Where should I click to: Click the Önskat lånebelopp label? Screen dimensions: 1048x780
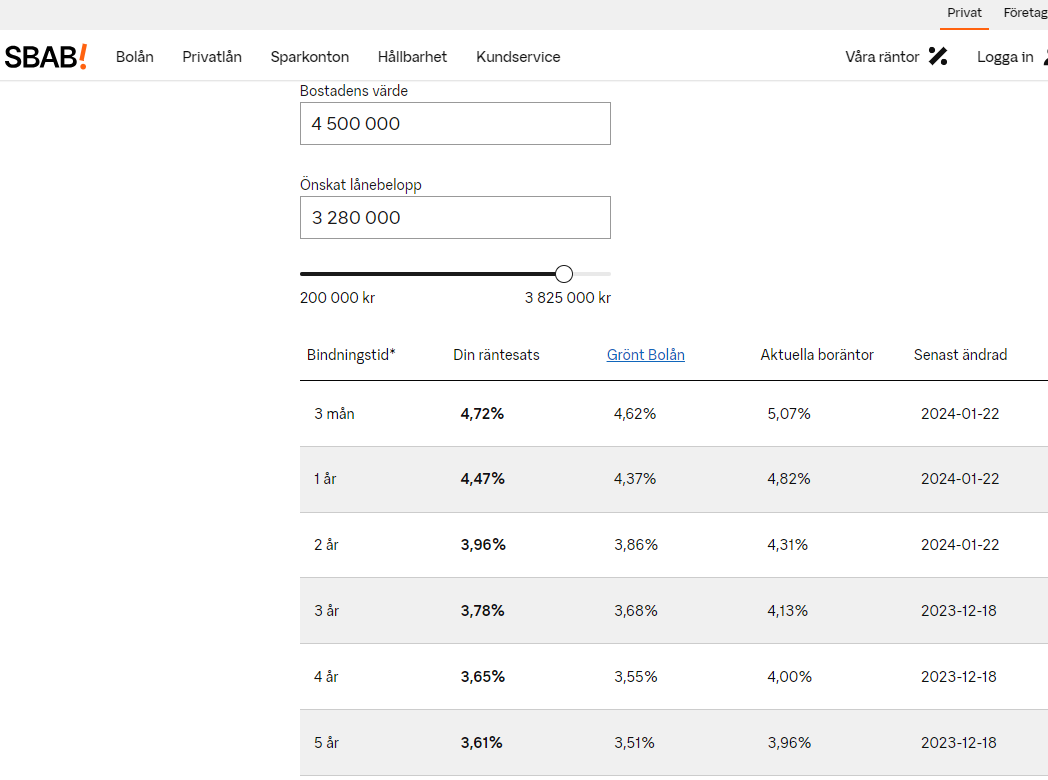tap(361, 185)
